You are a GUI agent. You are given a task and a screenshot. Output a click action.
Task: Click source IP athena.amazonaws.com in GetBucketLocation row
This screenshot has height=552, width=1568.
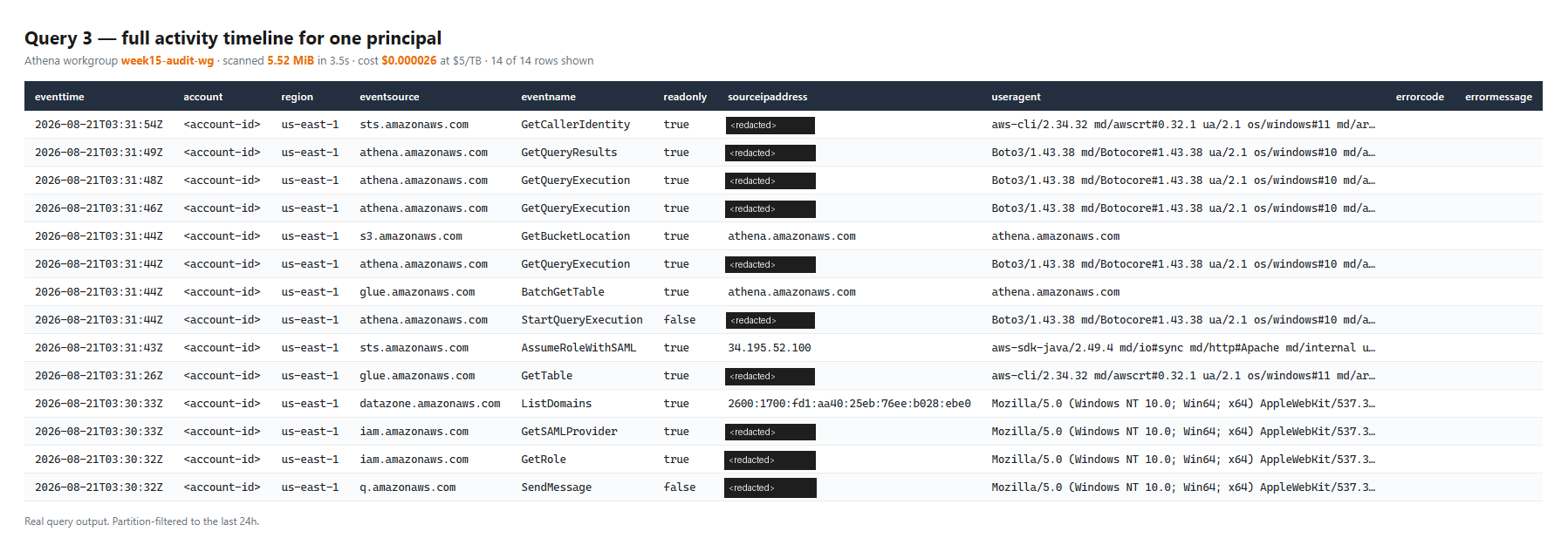click(x=791, y=236)
